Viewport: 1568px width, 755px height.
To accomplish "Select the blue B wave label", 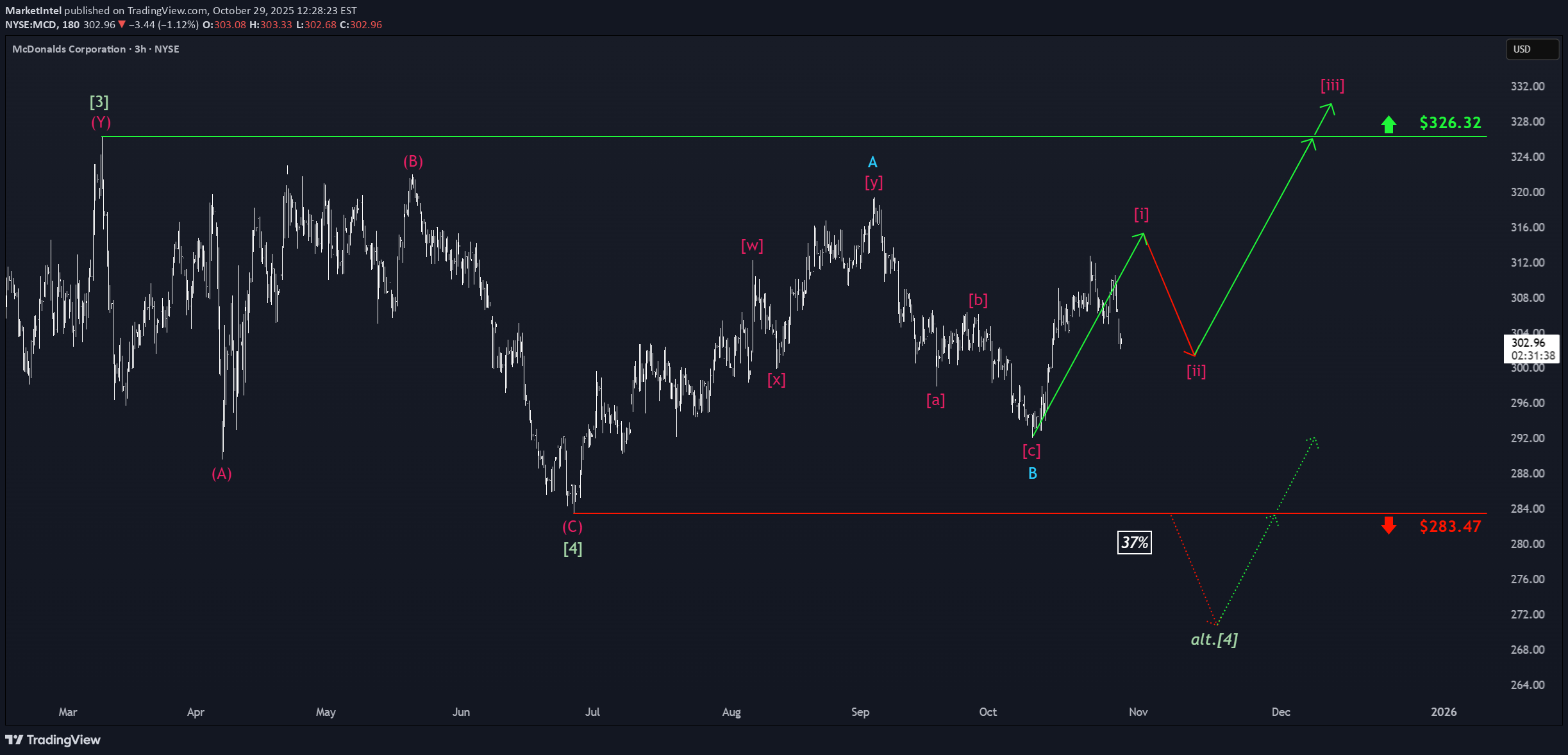I will point(1032,474).
